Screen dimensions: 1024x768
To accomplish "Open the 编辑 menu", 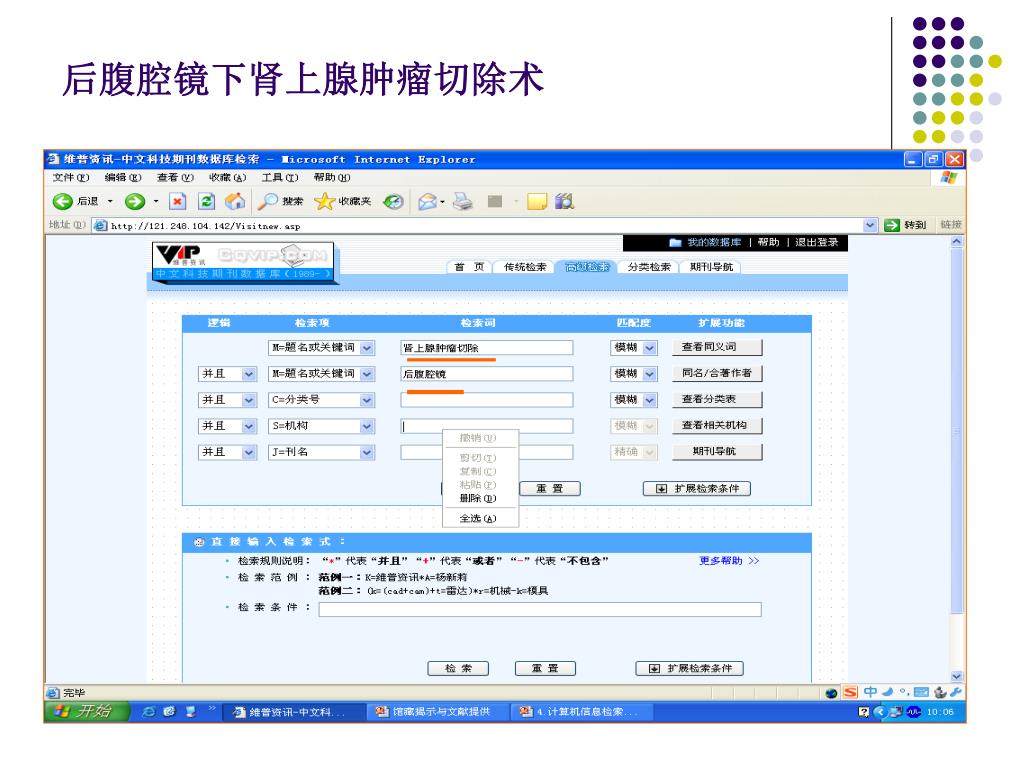I will 123,178.
